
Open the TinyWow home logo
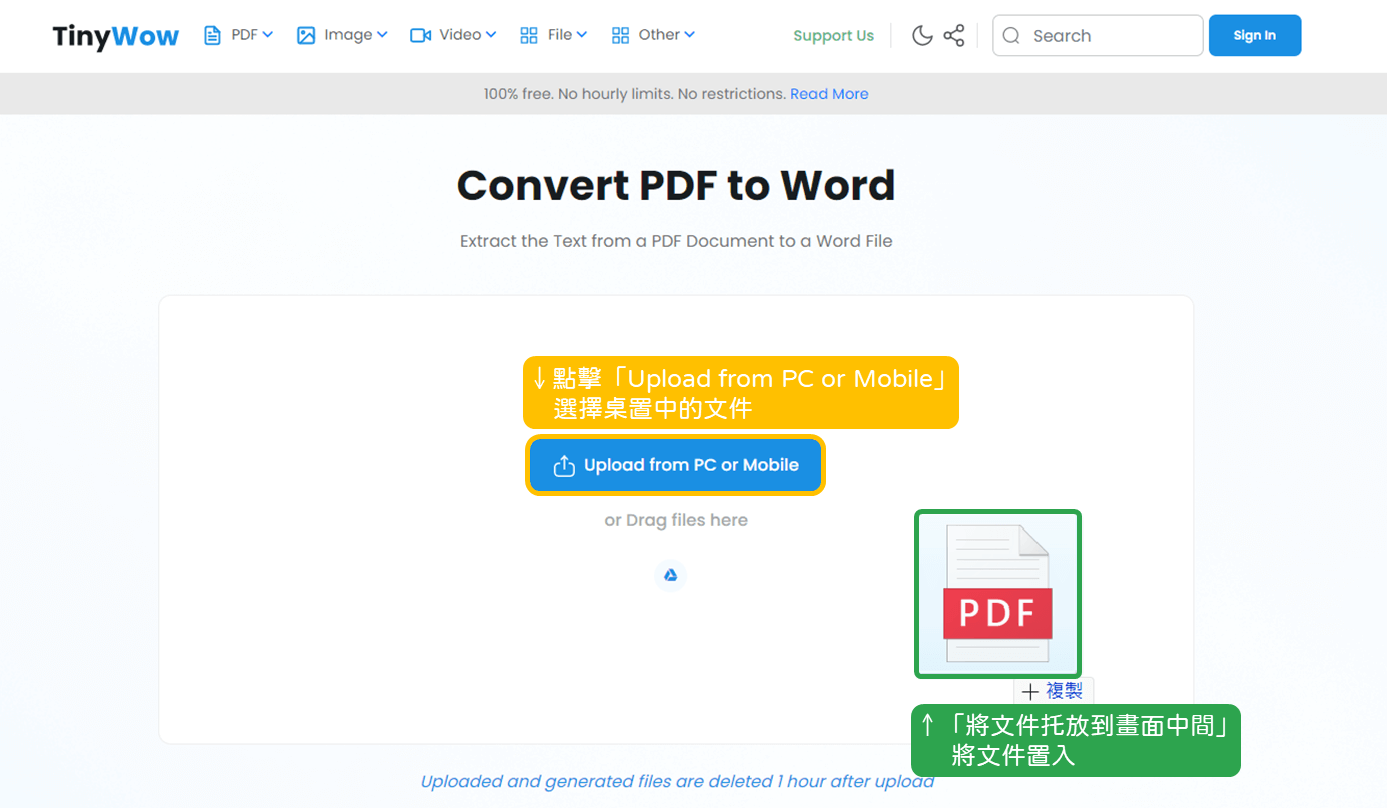point(115,36)
